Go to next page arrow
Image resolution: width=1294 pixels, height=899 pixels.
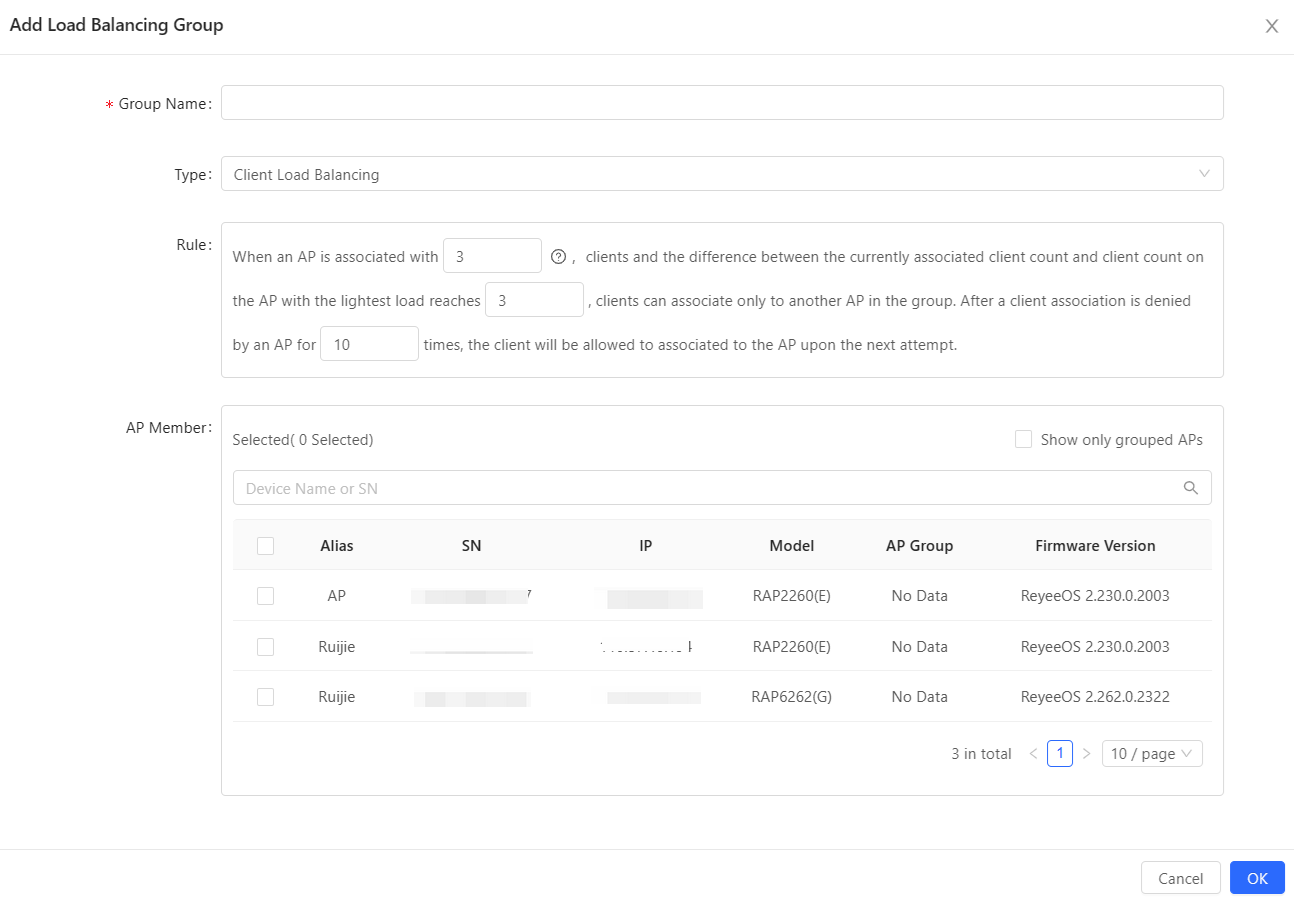pos(1086,754)
